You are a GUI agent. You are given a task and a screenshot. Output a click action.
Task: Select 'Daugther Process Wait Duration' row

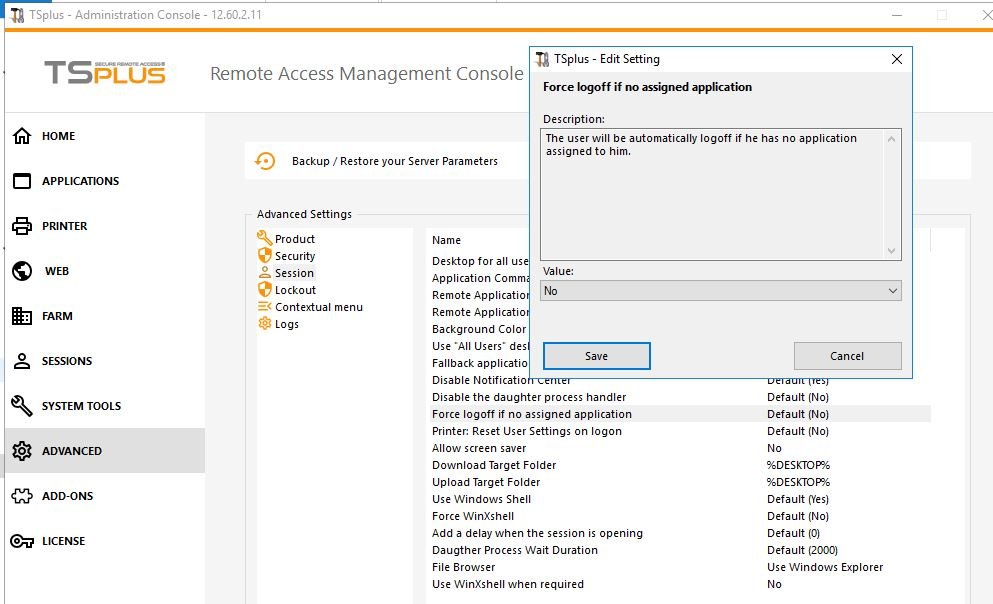pyautogui.click(x=681, y=551)
